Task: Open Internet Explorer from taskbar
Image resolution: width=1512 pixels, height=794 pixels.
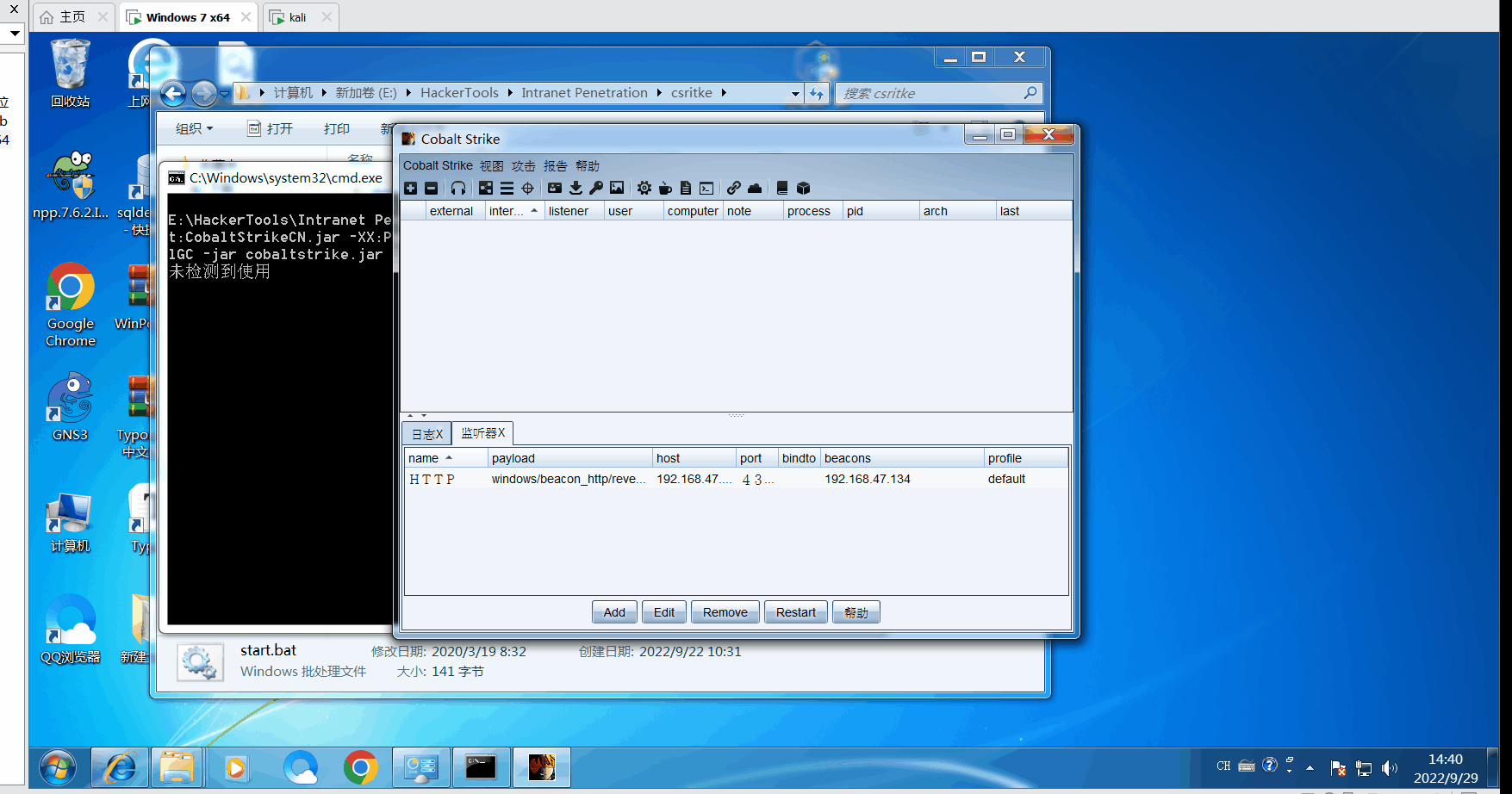Action: (121, 767)
